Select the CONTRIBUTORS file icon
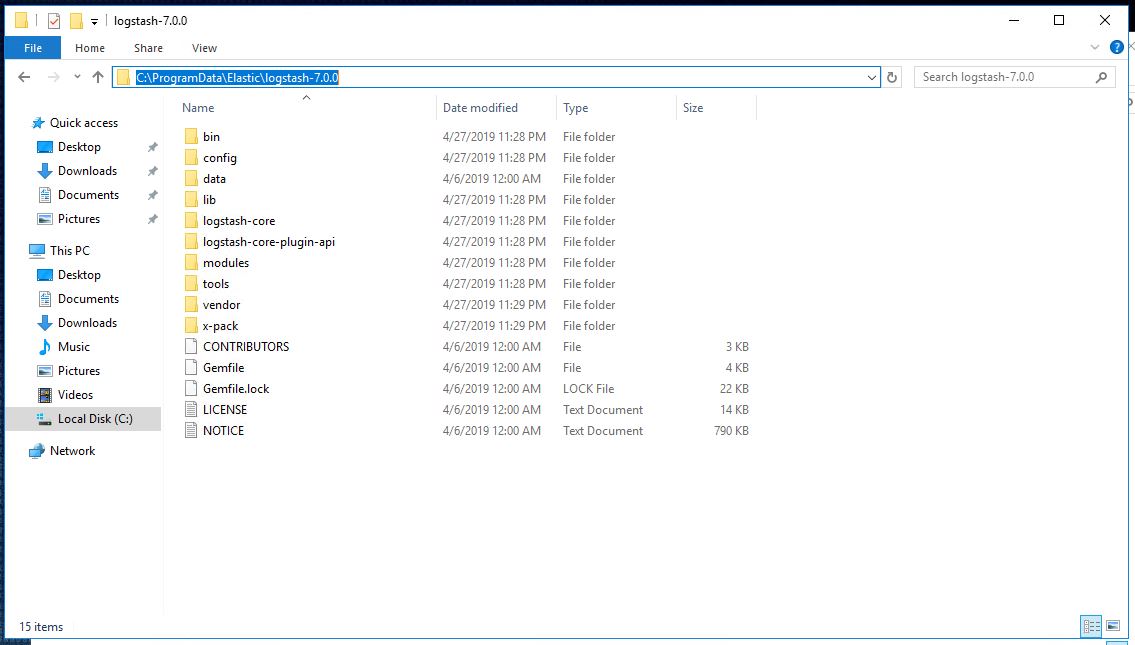Viewport: 1135px width, 645px height. click(191, 346)
